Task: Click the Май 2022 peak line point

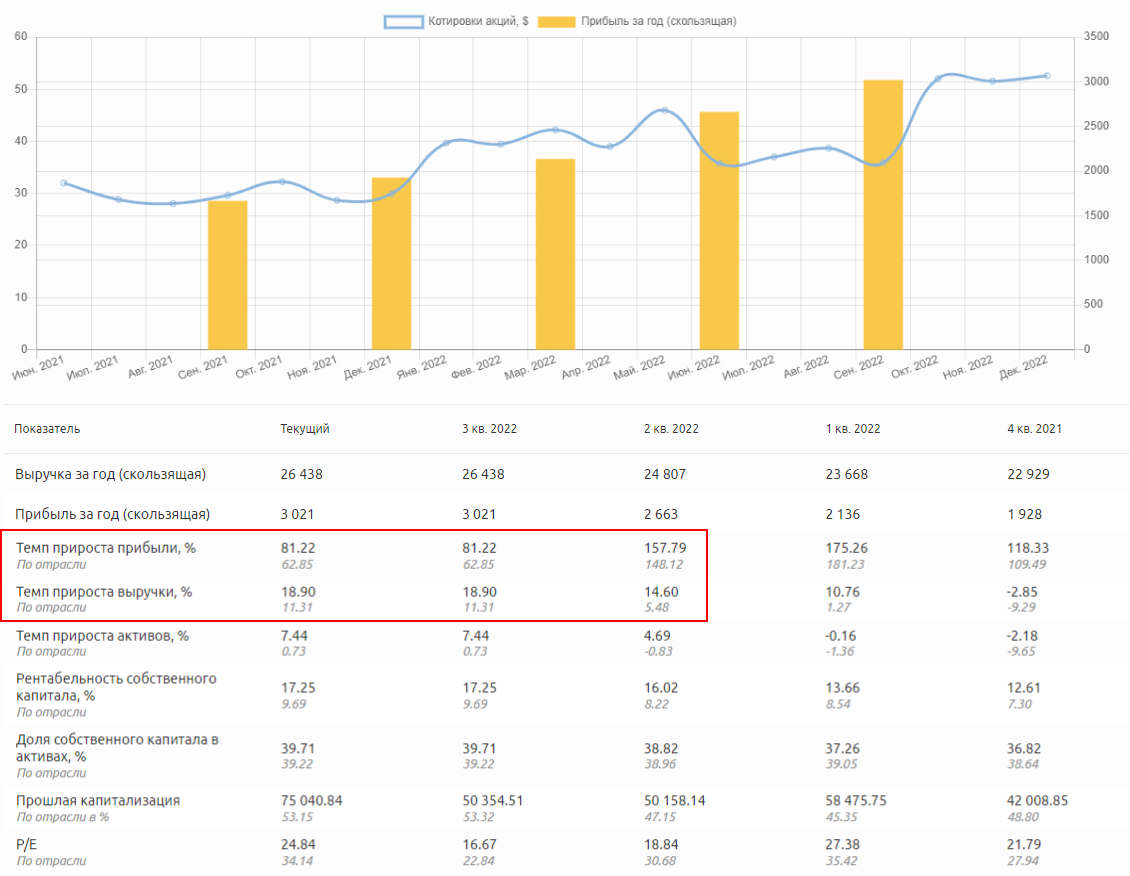Action: pyautogui.click(x=665, y=110)
